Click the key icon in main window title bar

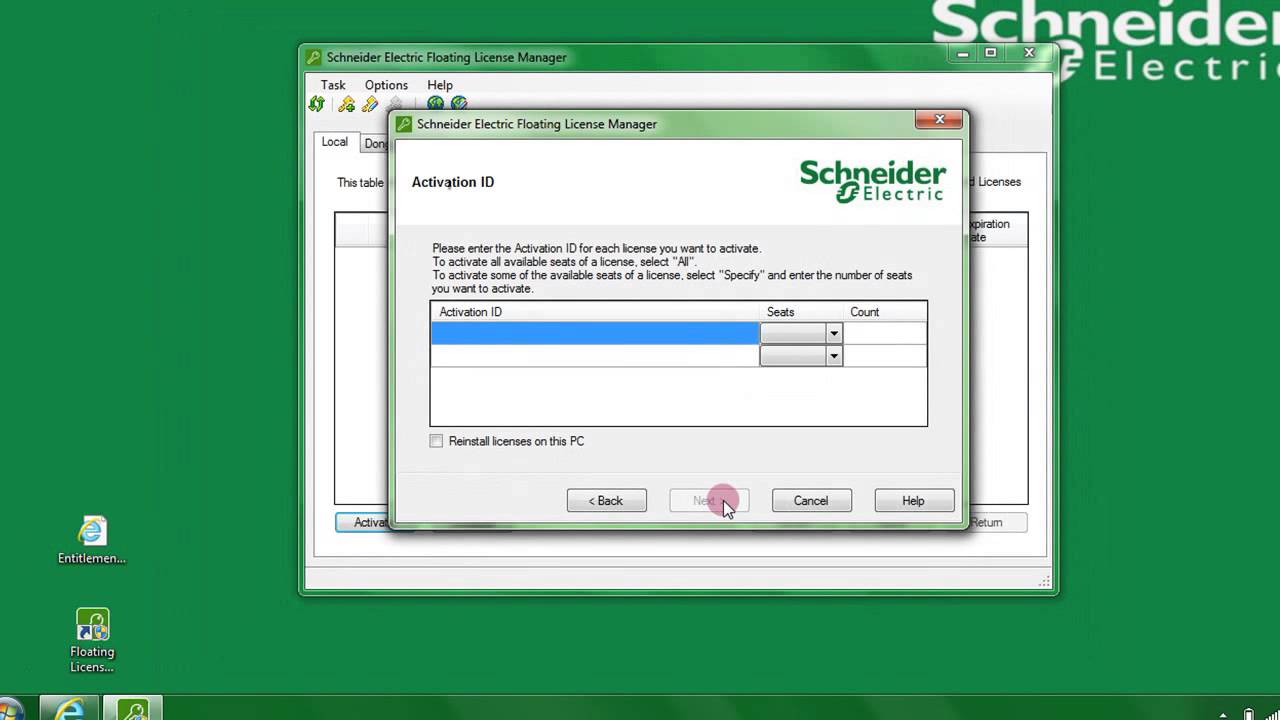(314, 57)
